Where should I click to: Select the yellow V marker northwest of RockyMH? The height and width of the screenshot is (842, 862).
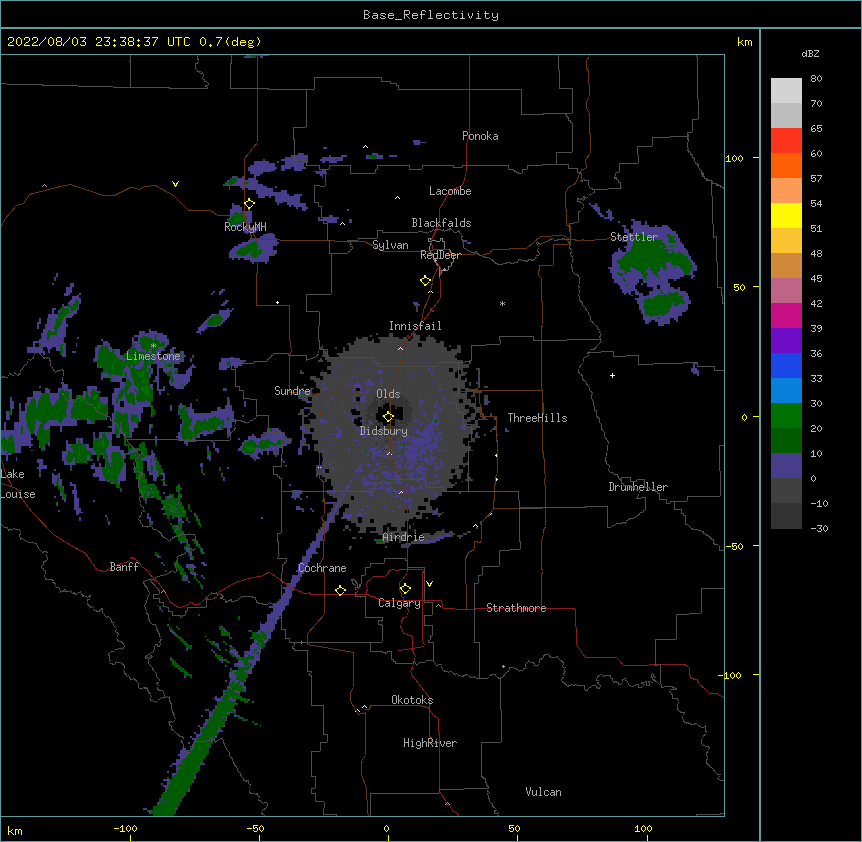(x=175, y=184)
